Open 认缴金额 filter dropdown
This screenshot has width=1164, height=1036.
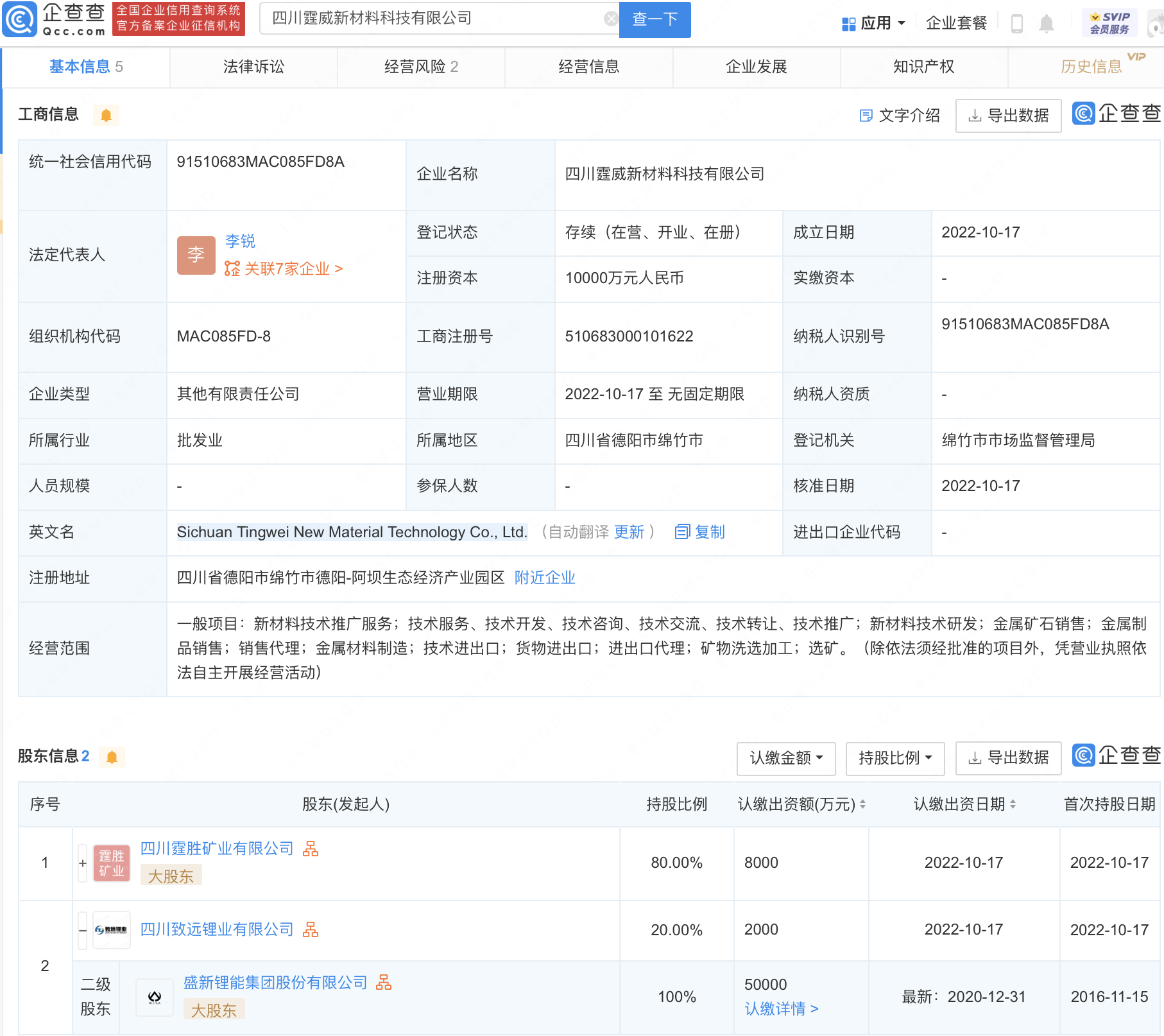click(x=786, y=758)
